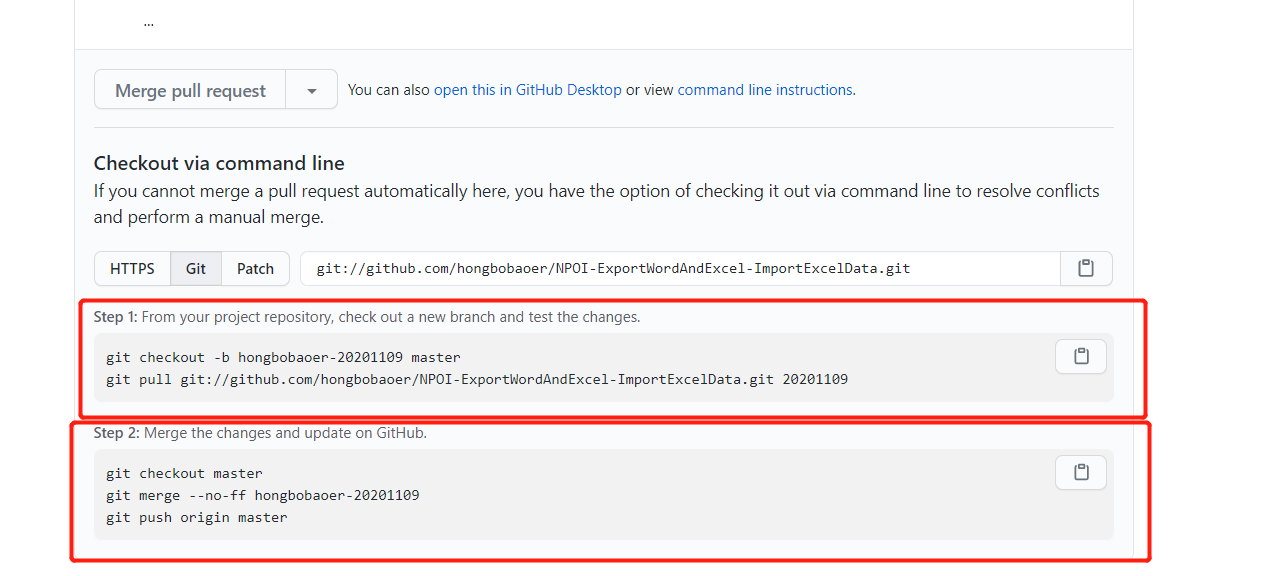Click the dropdown beside Merge pull request
The height and width of the screenshot is (576, 1262).
click(x=311, y=89)
